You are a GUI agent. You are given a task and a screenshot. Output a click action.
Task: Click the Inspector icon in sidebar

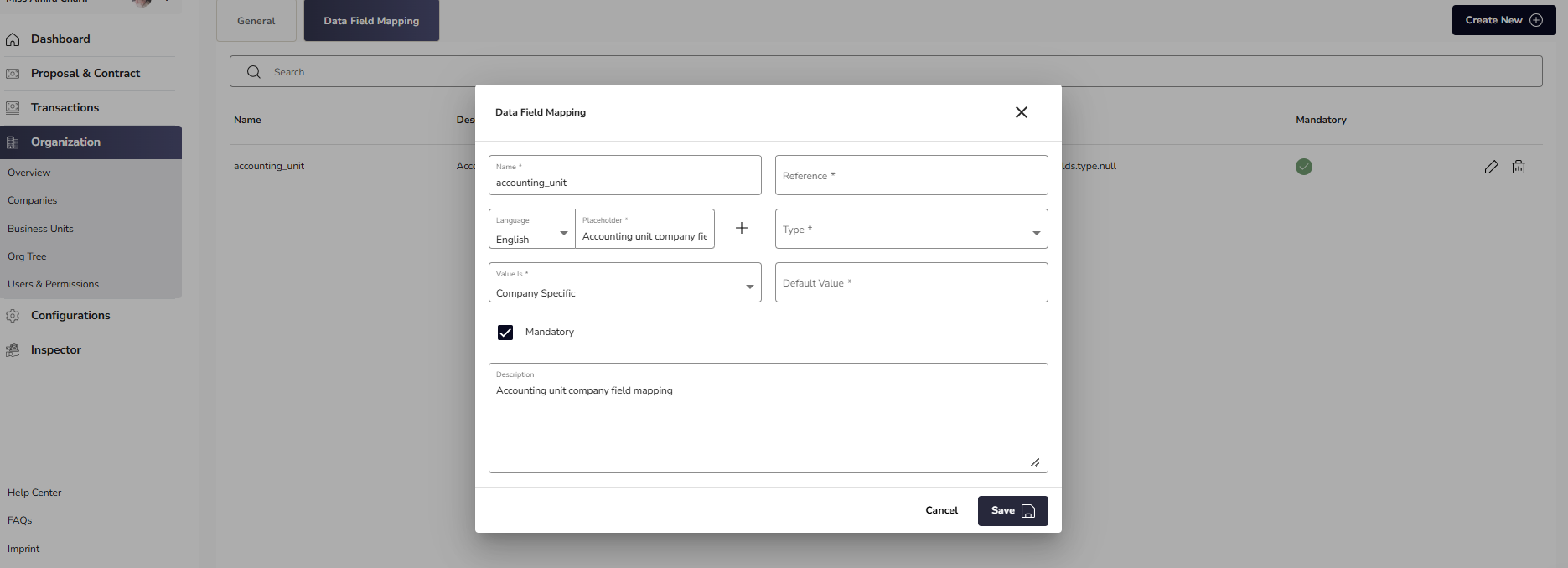(x=13, y=350)
